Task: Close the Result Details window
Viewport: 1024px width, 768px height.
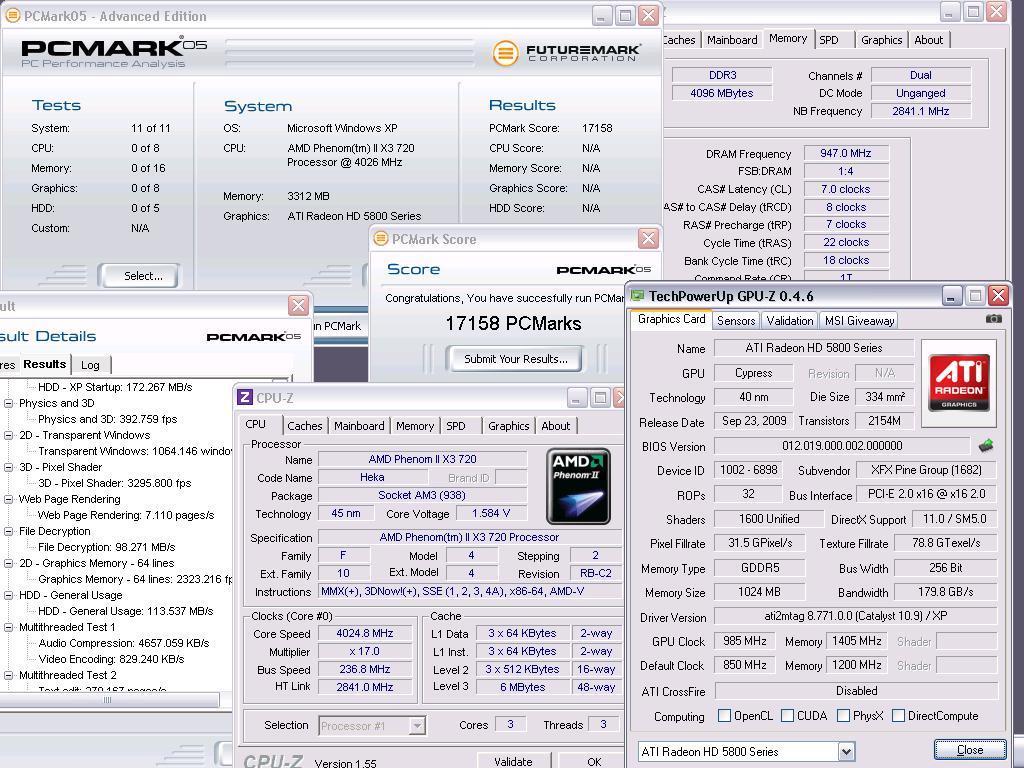Action: click(x=298, y=305)
